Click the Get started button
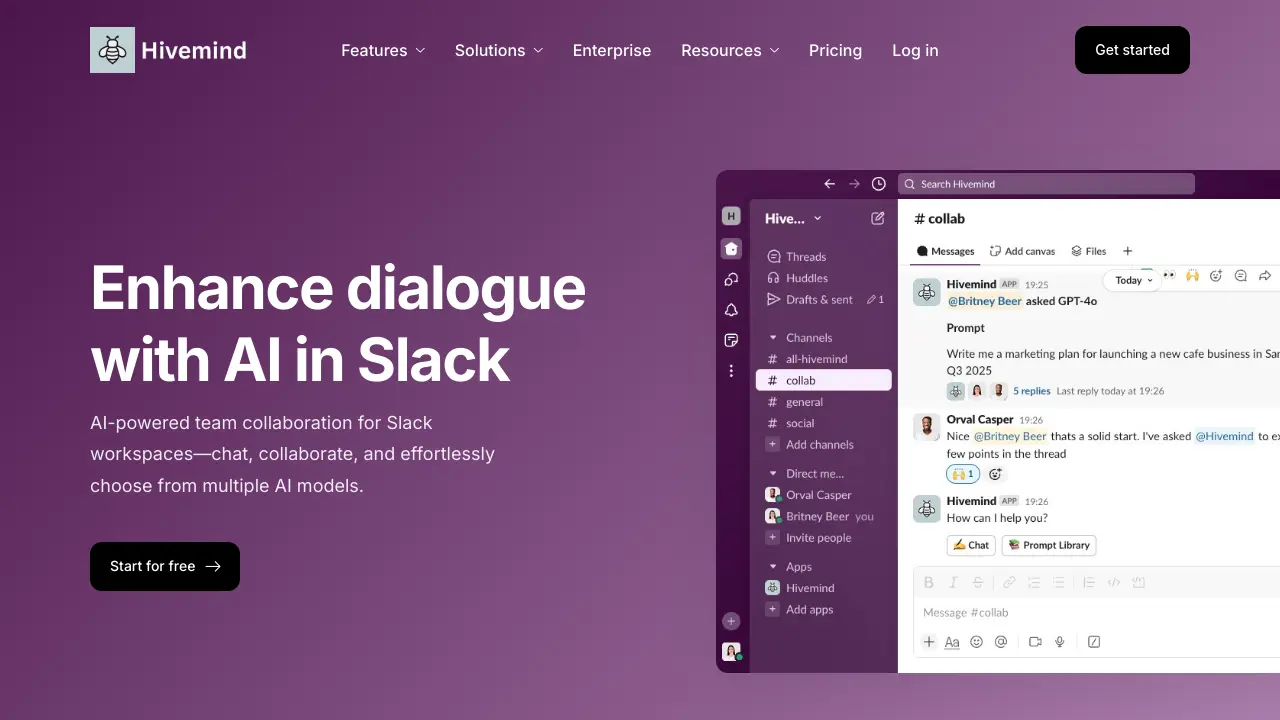The width and height of the screenshot is (1280, 720). [x=1132, y=50]
